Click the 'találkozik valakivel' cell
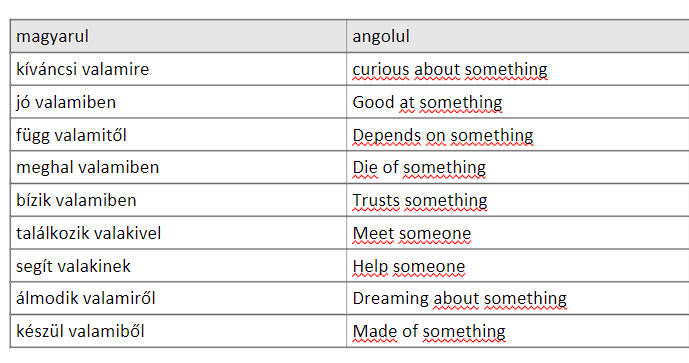689x363 pixels. pyautogui.click(x=178, y=233)
